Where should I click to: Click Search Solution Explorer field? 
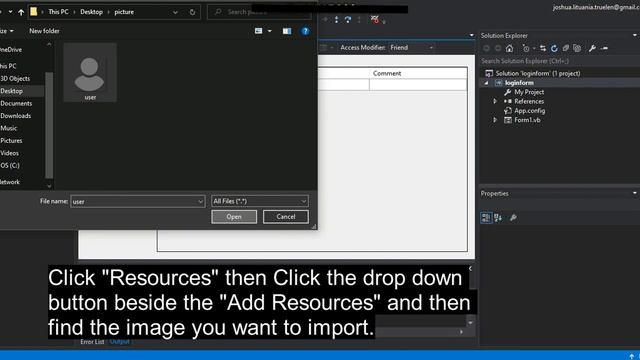point(559,61)
